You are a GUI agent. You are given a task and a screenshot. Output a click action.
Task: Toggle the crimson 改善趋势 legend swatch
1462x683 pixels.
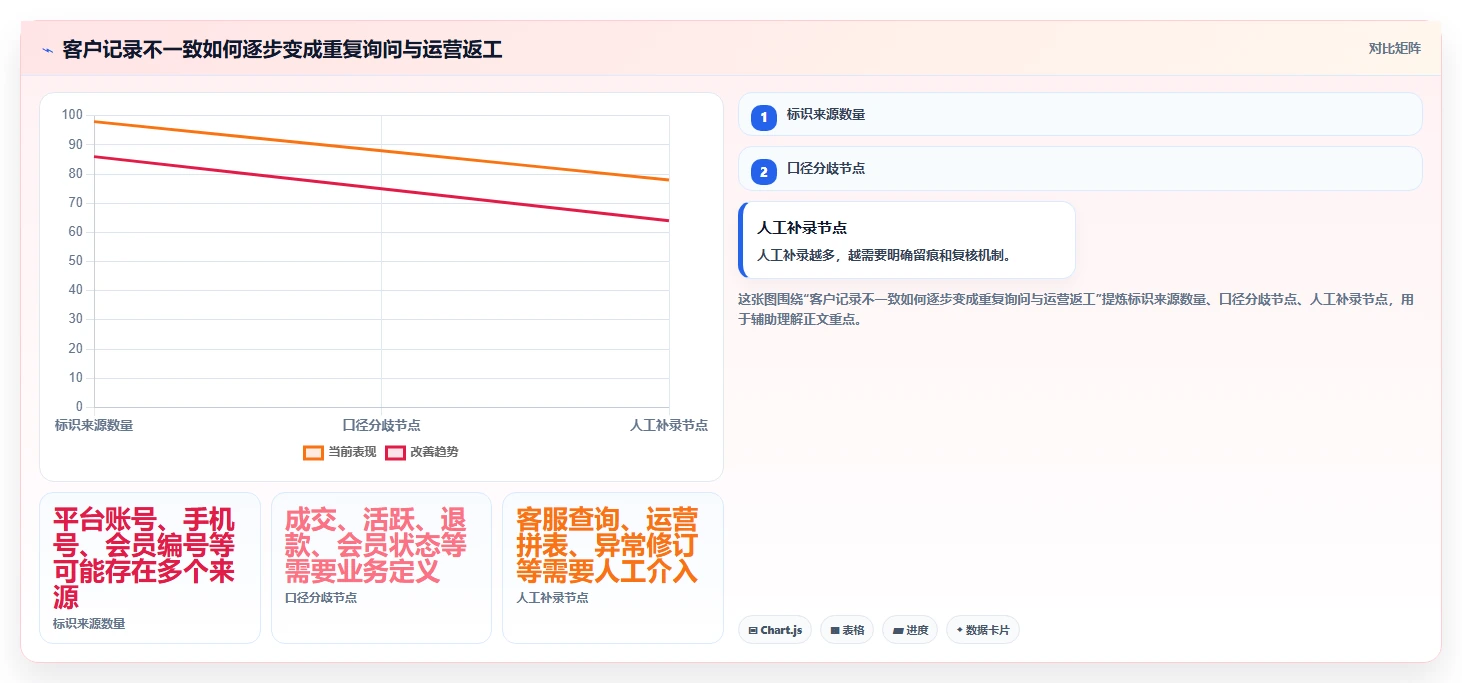pyautogui.click(x=395, y=452)
